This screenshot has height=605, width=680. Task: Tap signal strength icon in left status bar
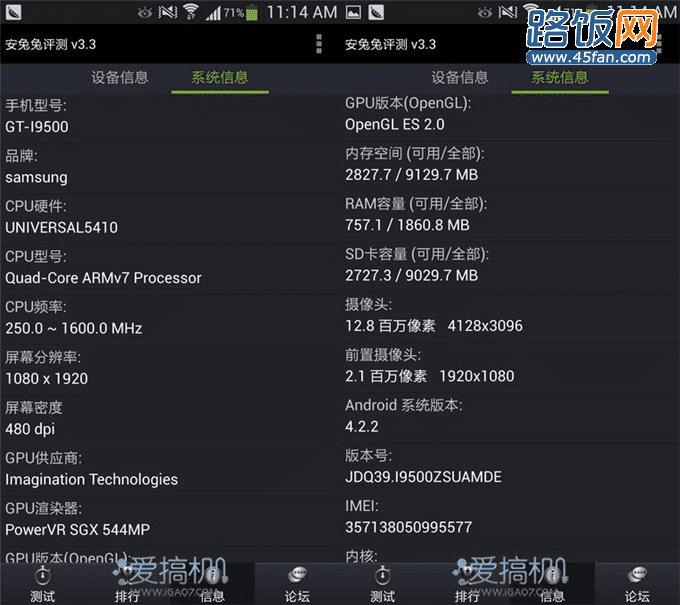(213, 13)
